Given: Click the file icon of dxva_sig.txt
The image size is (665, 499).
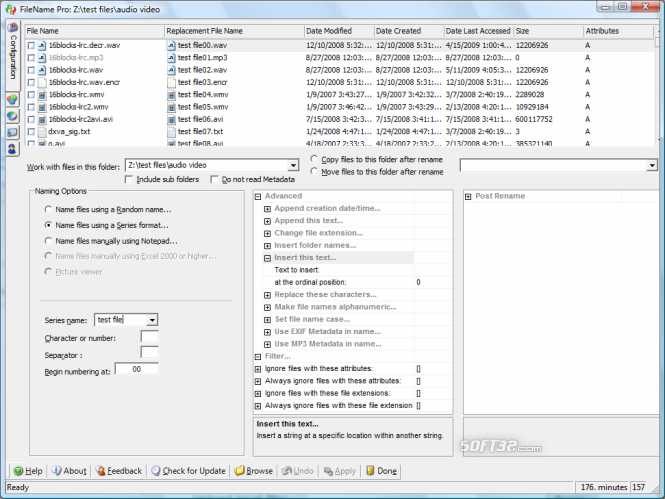Looking at the screenshot, I should point(42,131).
